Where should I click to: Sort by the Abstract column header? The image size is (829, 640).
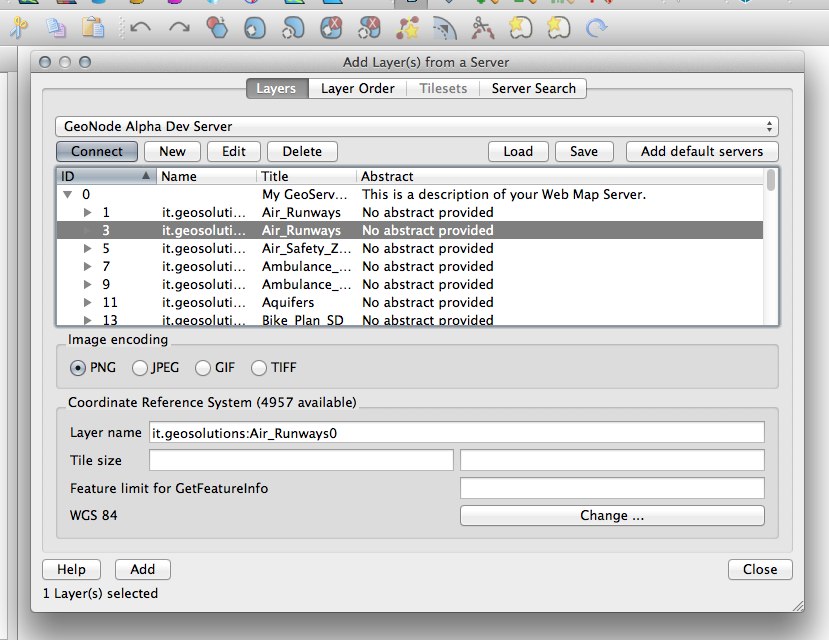pyautogui.click(x=560, y=176)
